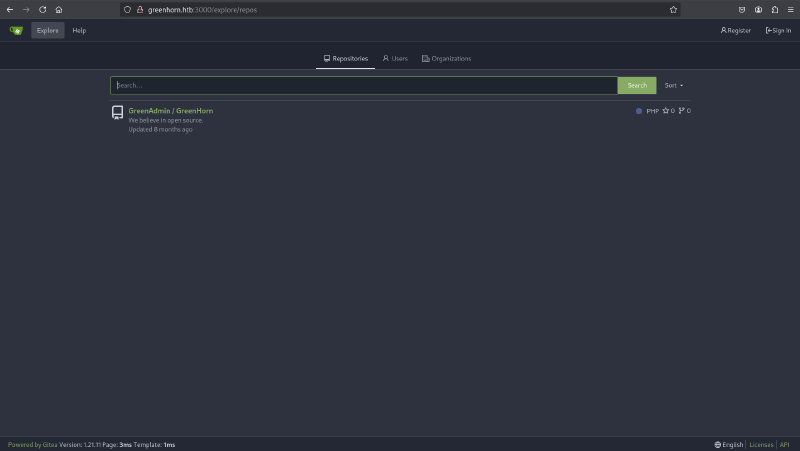
Task: Click the repository icon beside GreenAdmin / GreenHorn
Action: [x=117, y=112]
